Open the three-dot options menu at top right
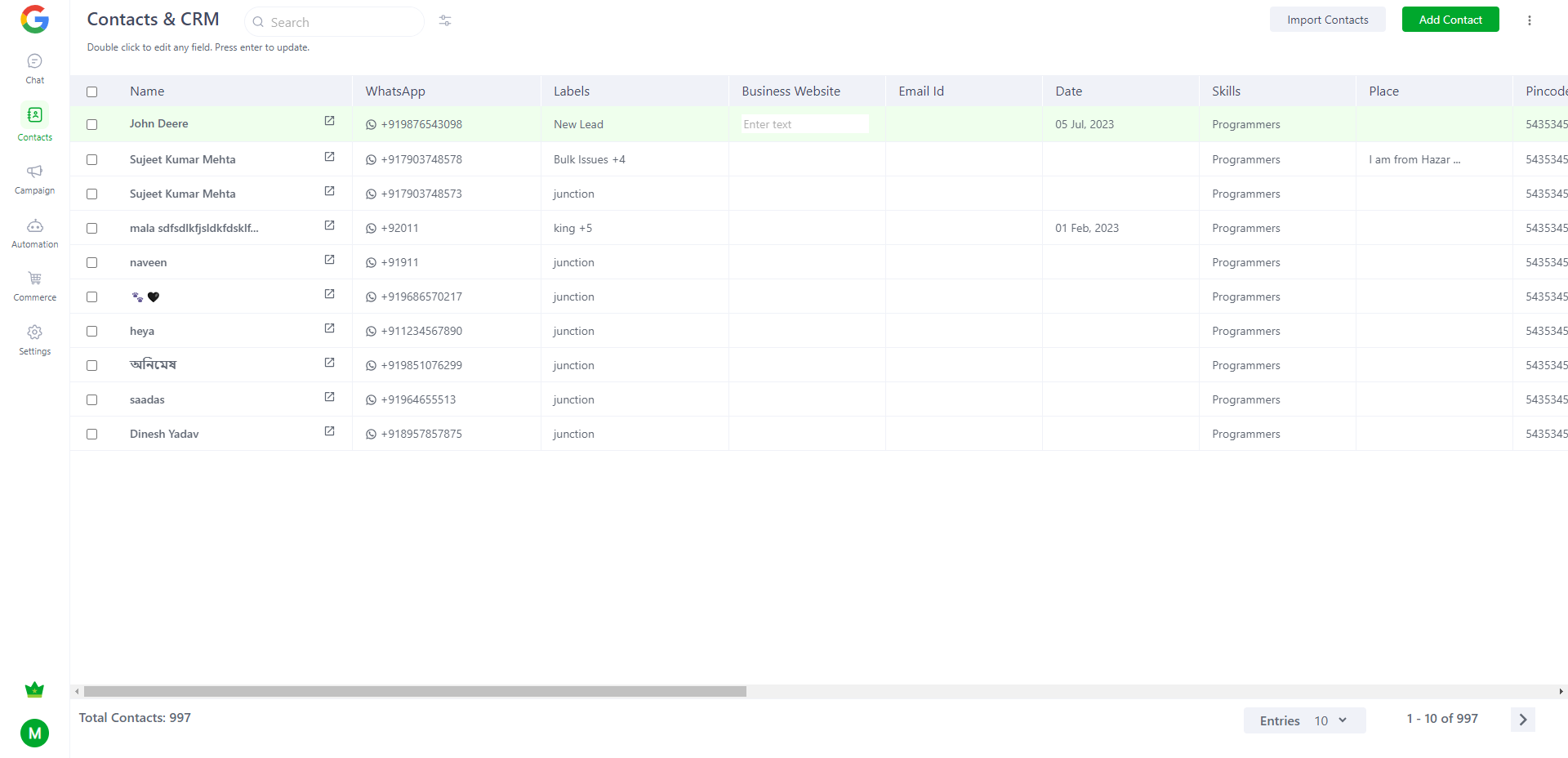This screenshot has height=758, width=1568. 1530,20
